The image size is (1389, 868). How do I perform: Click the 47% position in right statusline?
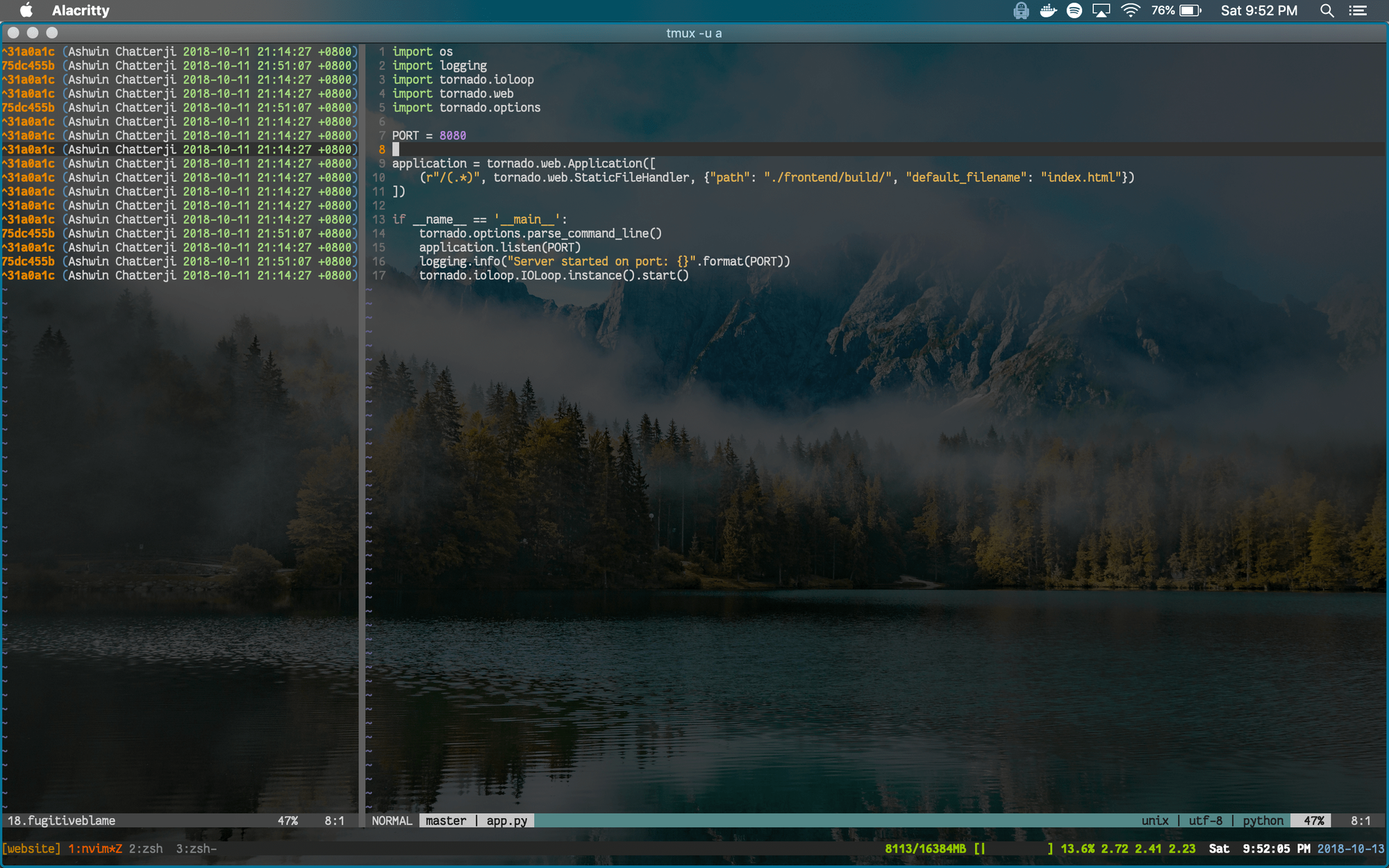[1314, 821]
